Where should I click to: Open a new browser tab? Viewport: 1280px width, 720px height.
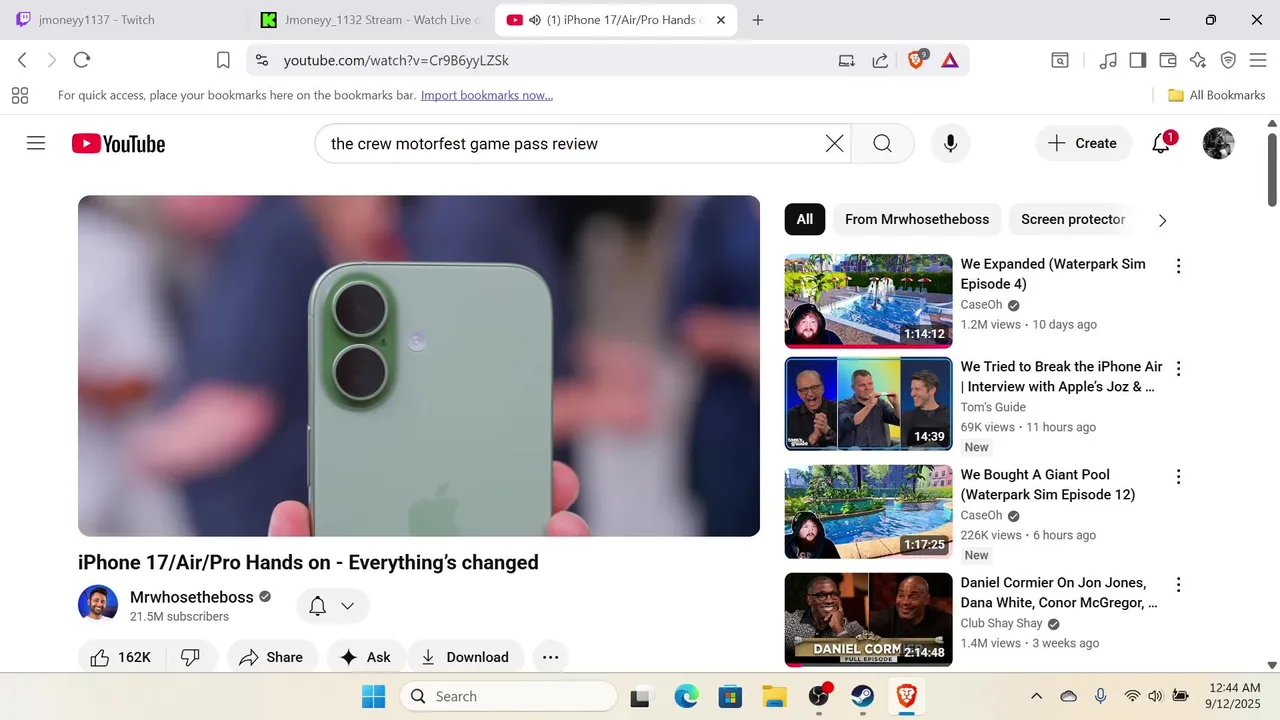click(x=758, y=20)
